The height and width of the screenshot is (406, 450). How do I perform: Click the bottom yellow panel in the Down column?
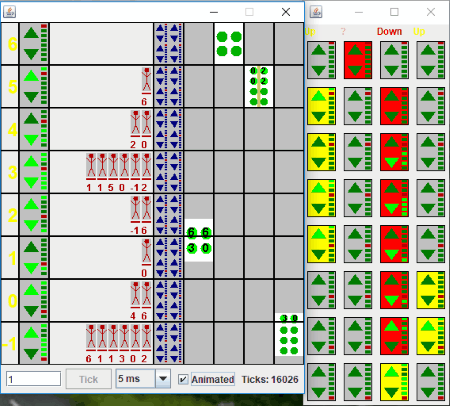pyautogui.click(x=394, y=382)
